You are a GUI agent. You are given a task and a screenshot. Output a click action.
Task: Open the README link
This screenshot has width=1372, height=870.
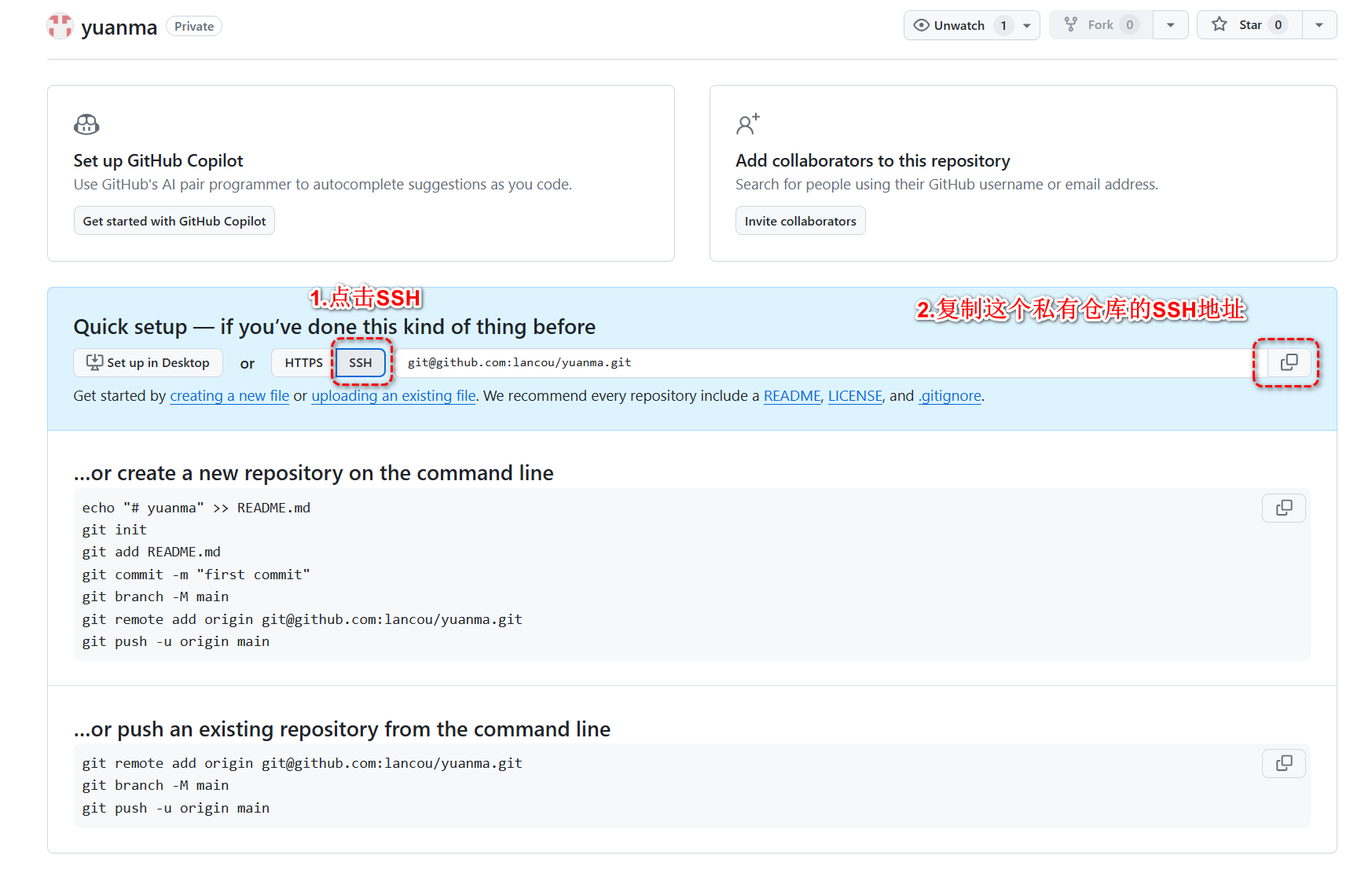[792, 395]
